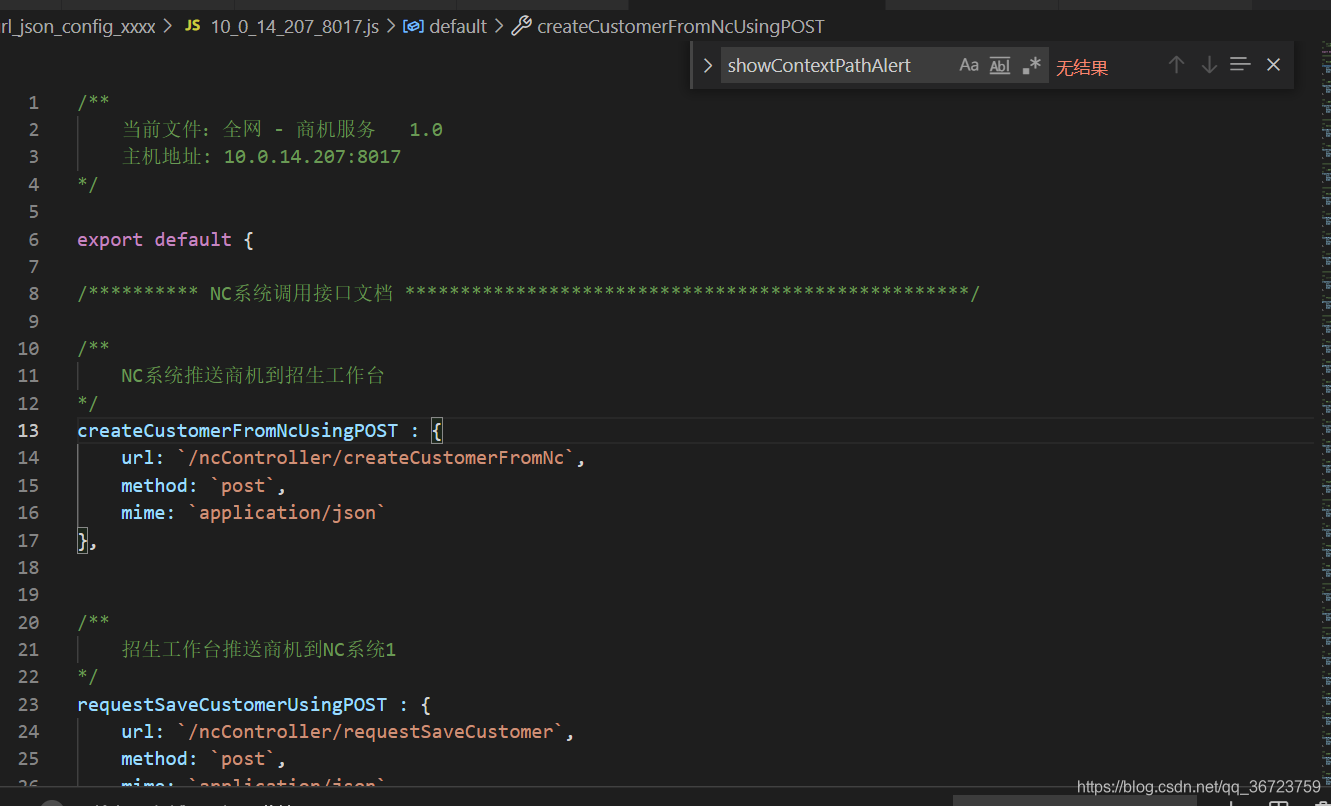Image resolution: width=1331 pixels, height=806 pixels.
Task: Click createCustomerFromNcUsingPOST key on line 13
Action: tap(237, 430)
